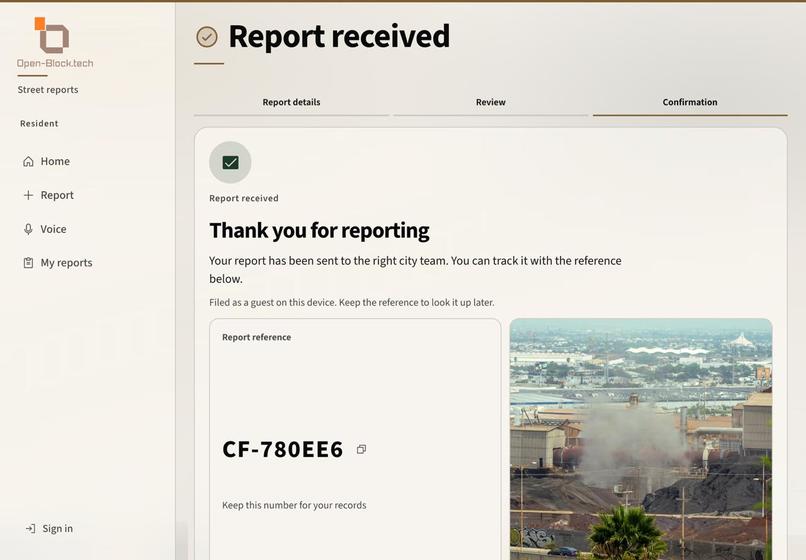Copy the report reference with copy icon
The height and width of the screenshot is (560, 806).
pos(361,449)
